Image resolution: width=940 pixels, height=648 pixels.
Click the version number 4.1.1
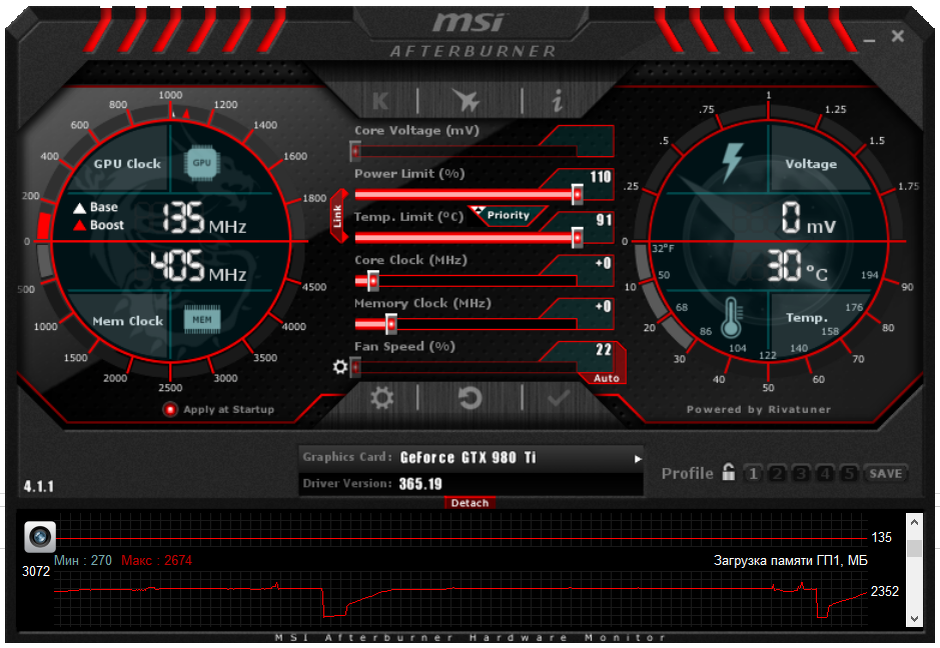(x=38, y=486)
